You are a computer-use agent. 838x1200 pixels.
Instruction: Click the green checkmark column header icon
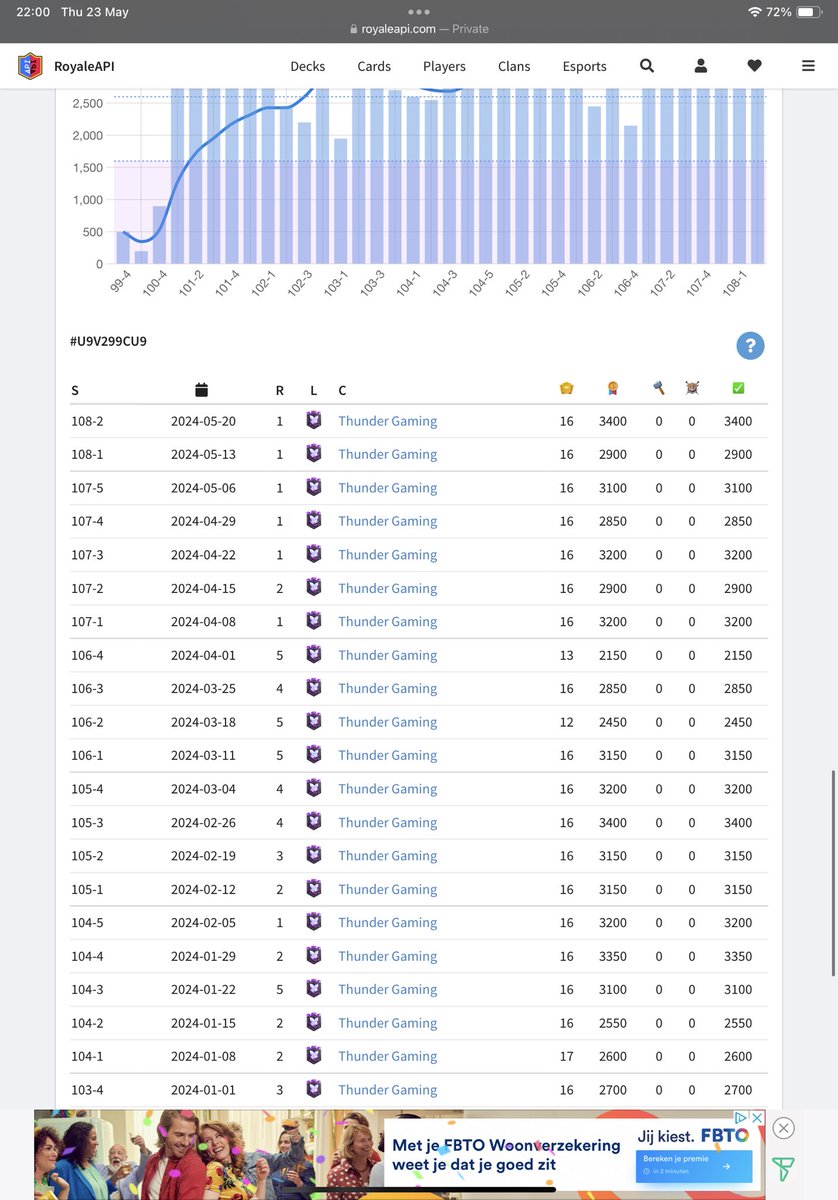(738, 389)
